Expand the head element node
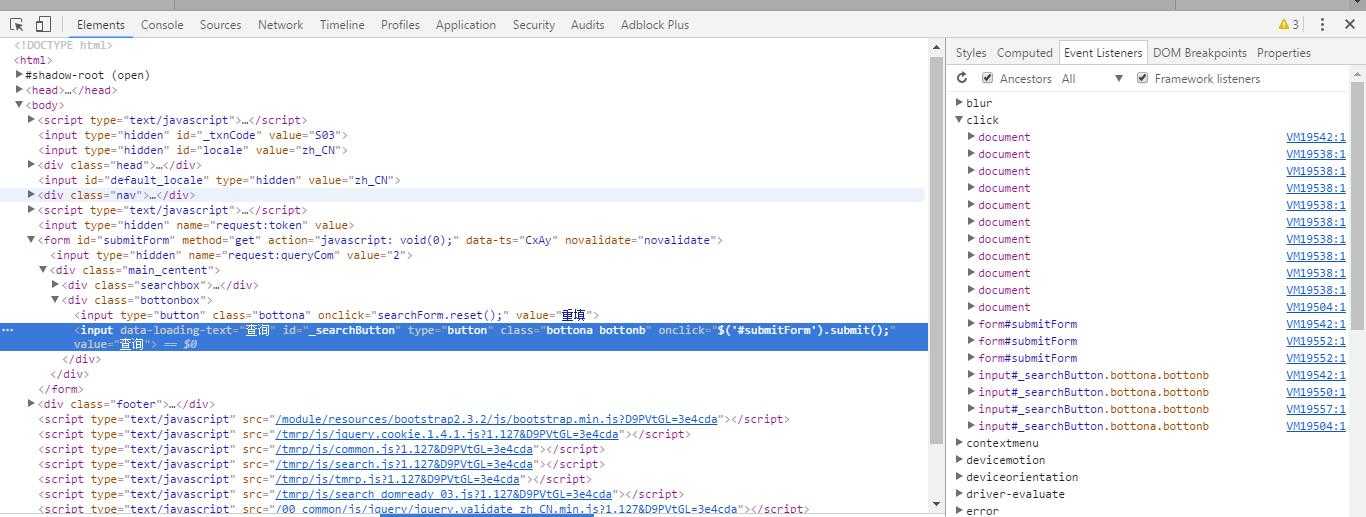1366x517 pixels. tap(19, 90)
